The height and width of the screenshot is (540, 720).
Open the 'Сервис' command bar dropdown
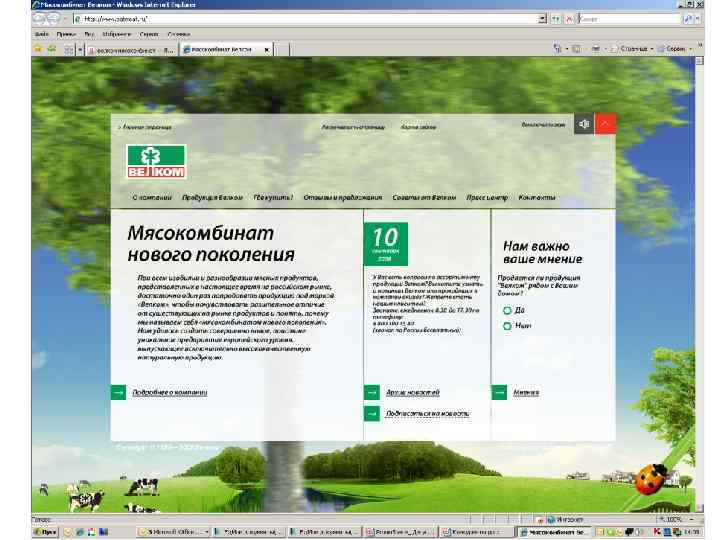pyautogui.click(x=675, y=48)
